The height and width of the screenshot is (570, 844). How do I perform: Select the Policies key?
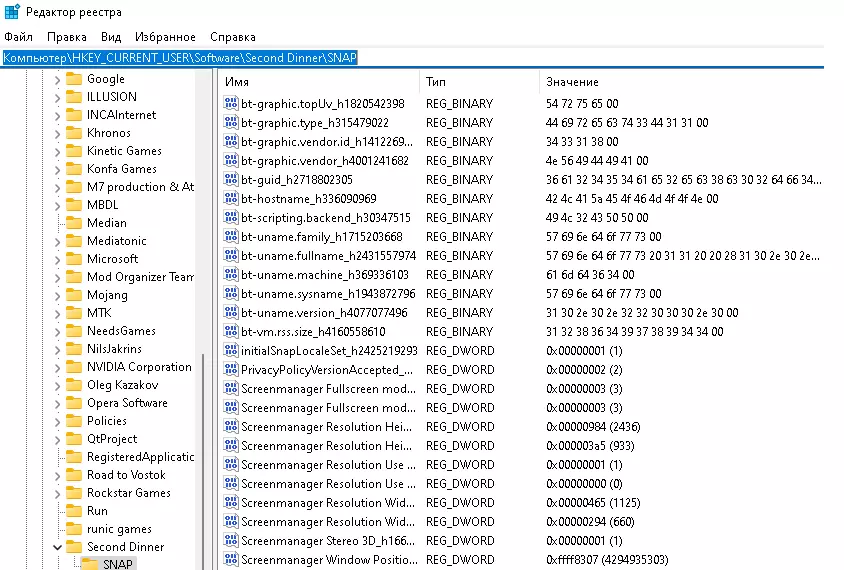[x=107, y=421]
